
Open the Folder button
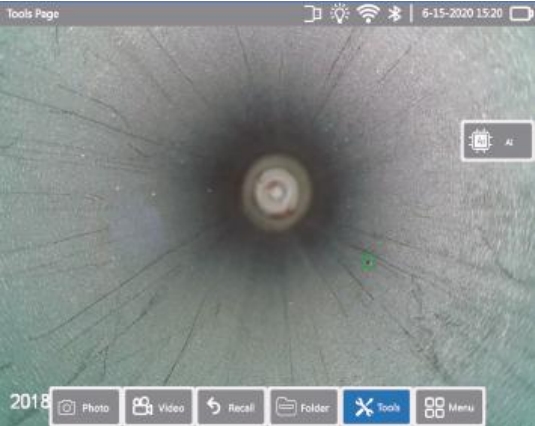[x=304, y=406]
